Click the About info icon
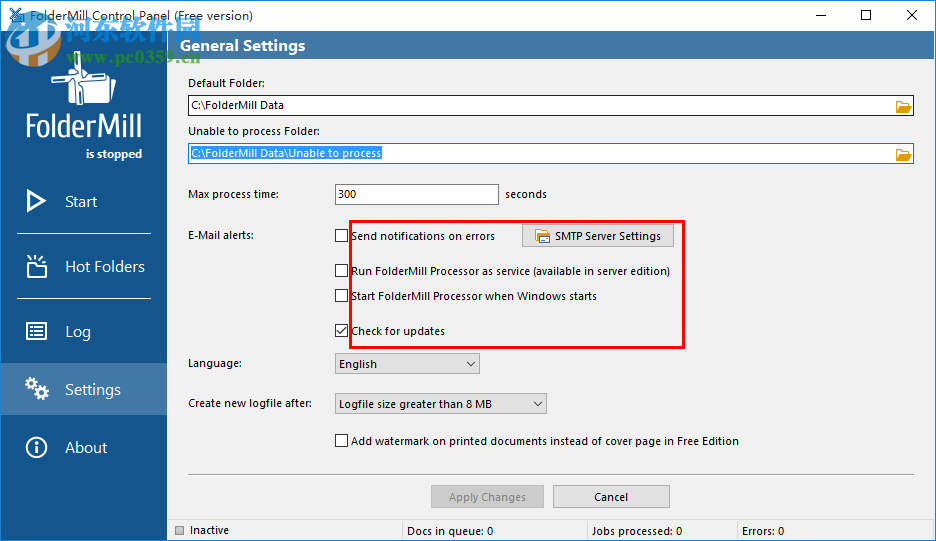936x541 pixels. [37, 447]
